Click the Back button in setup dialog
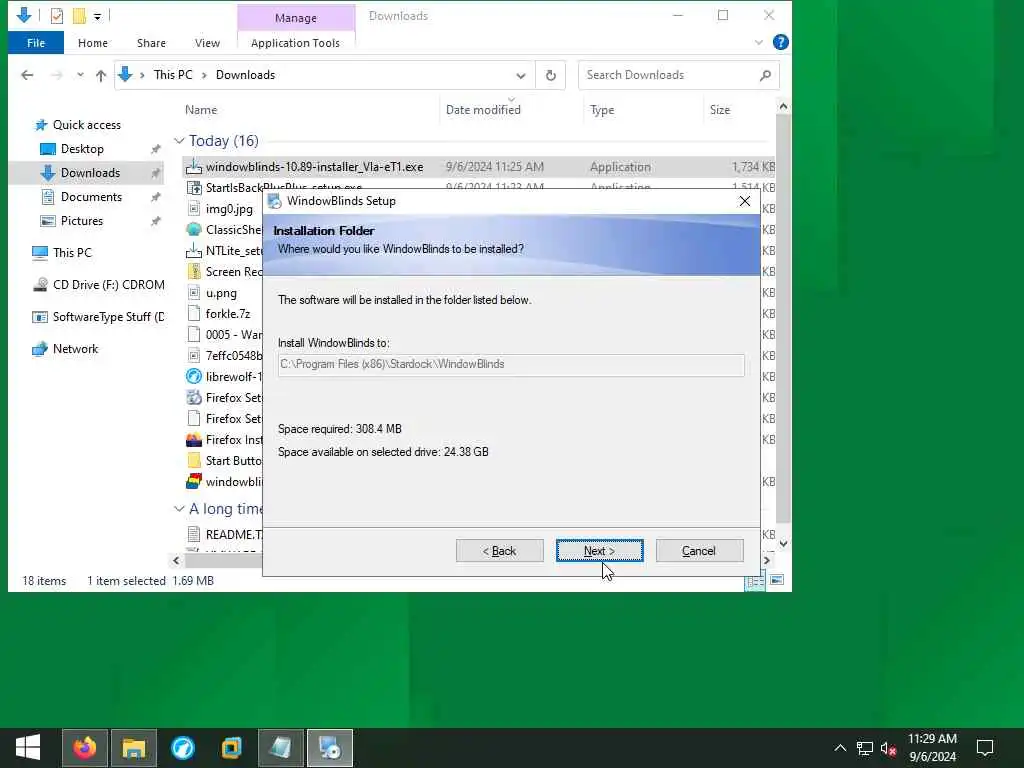Screen dimensions: 1024x768 [x=500, y=551]
